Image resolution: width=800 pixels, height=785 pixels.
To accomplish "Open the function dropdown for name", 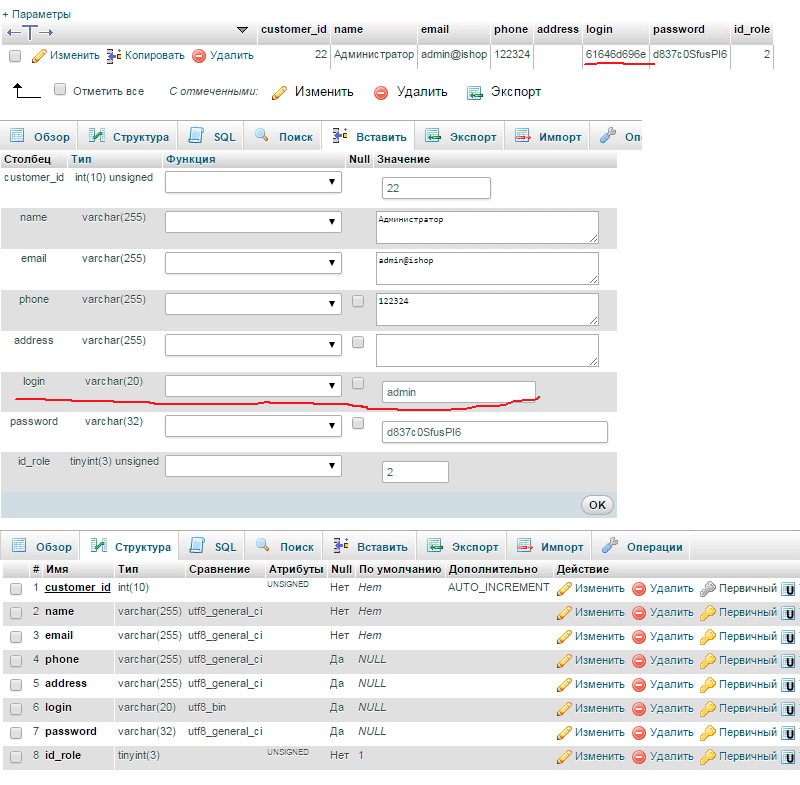I will 253,222.
